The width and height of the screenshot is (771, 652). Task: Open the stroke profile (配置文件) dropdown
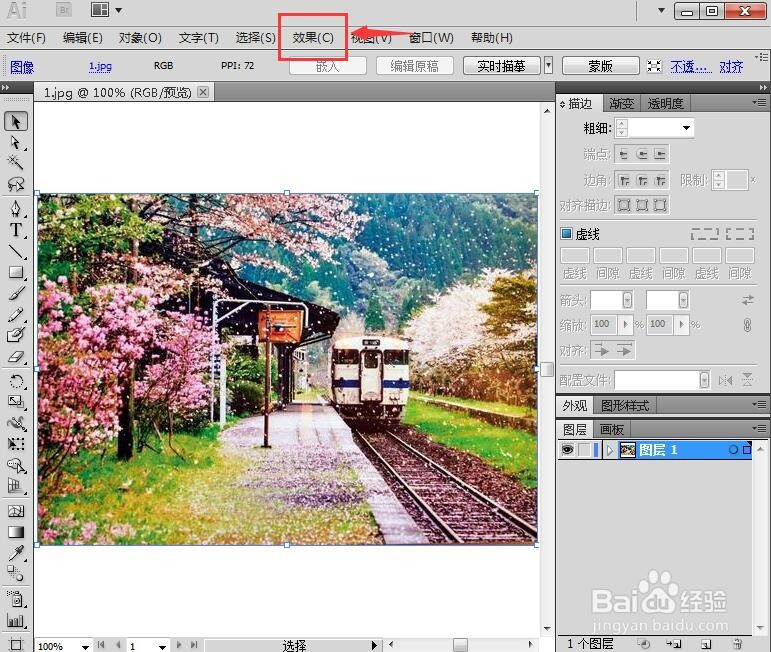coord(704,380)
